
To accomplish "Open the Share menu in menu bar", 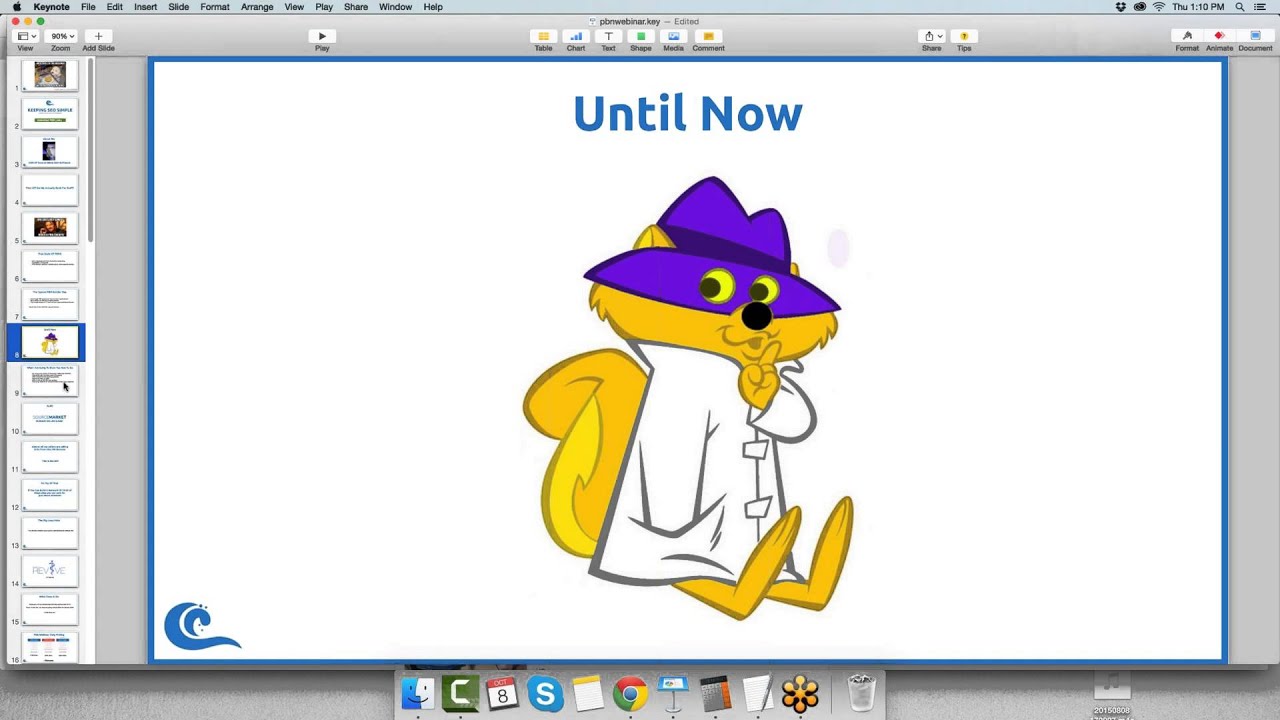I will pos(356,7).
